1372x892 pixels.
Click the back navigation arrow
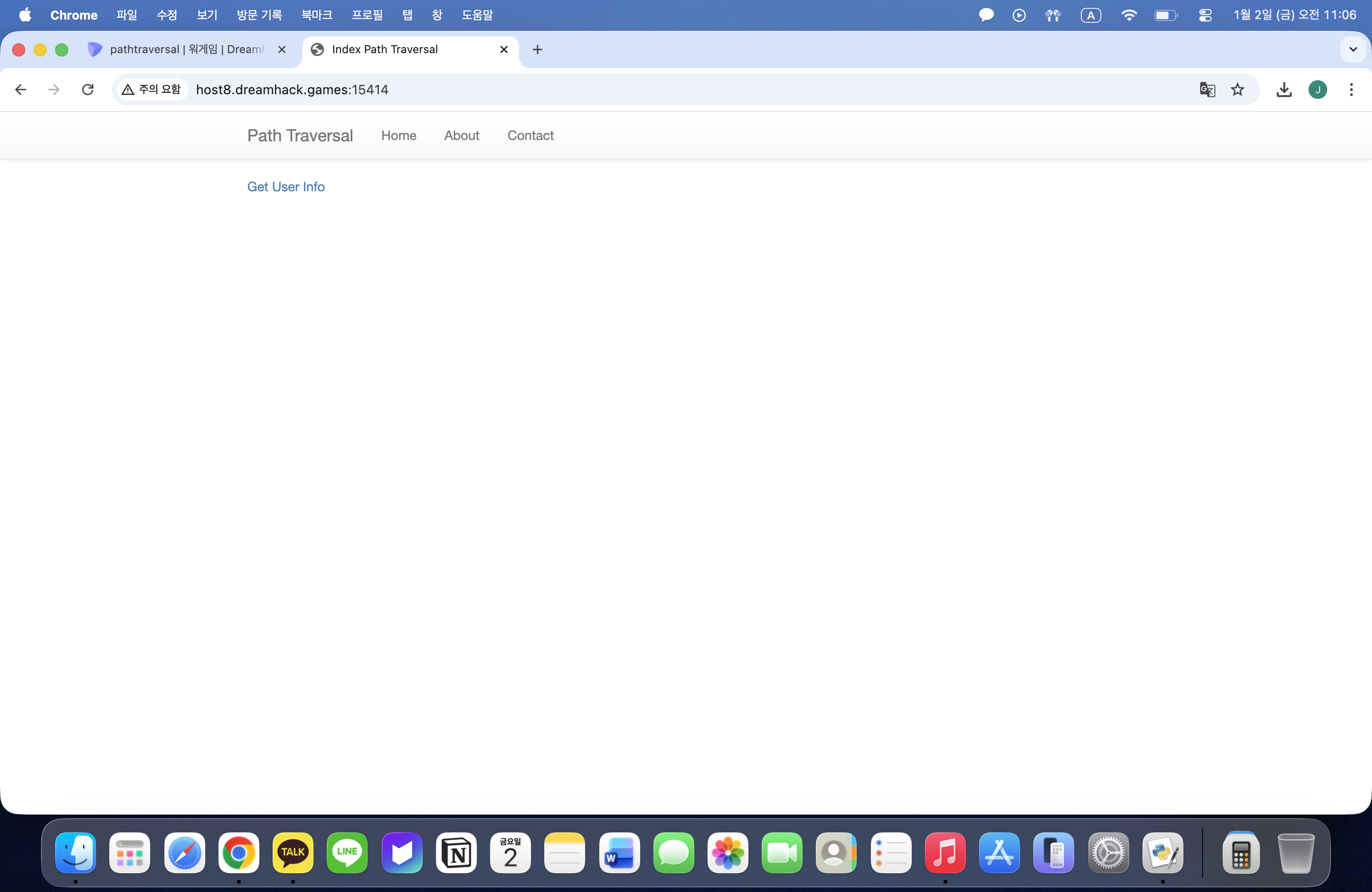point(21,89)
